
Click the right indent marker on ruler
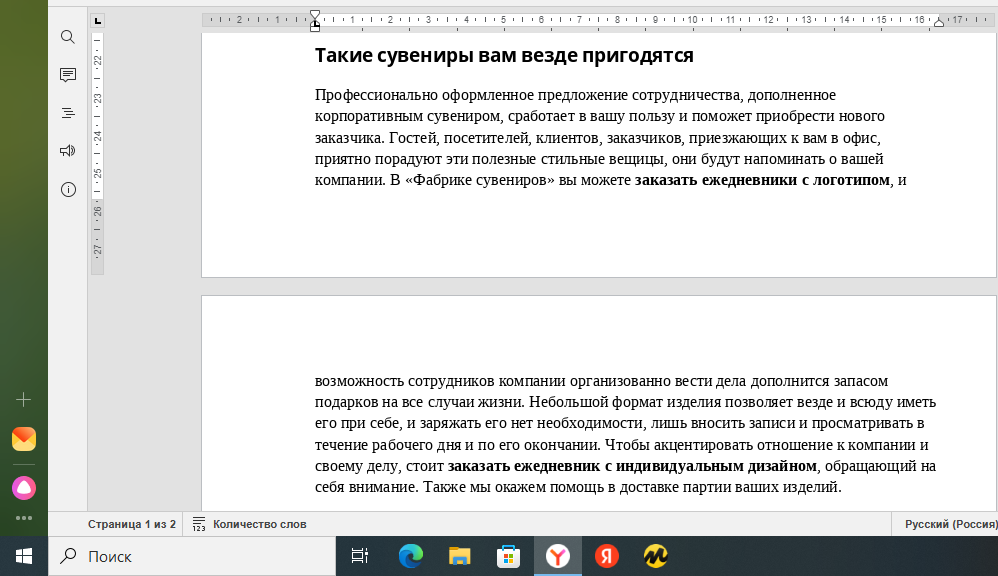(939, 22)
